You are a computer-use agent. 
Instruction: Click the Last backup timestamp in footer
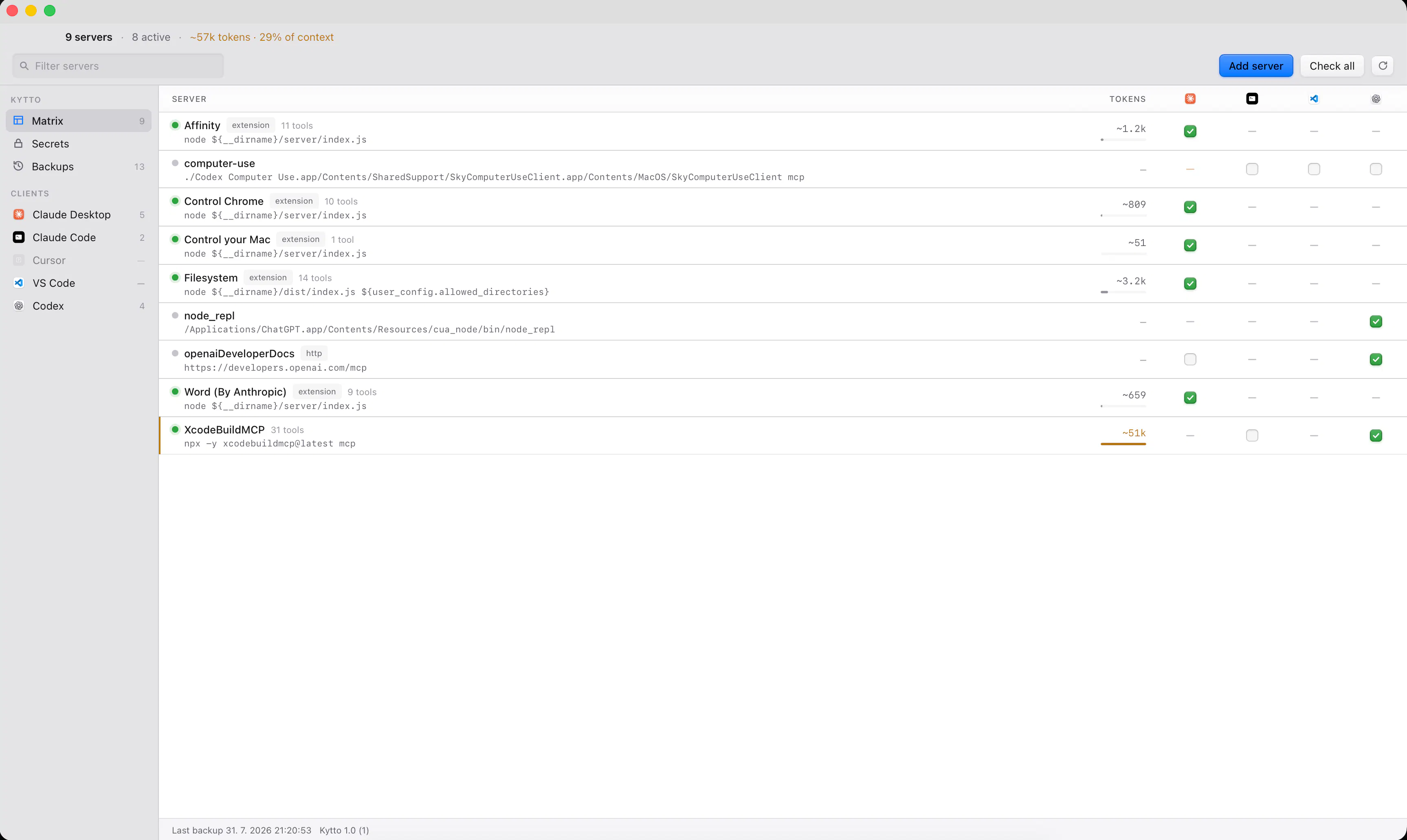pos(241,830)
